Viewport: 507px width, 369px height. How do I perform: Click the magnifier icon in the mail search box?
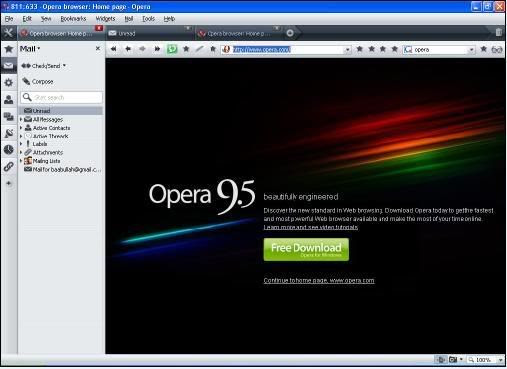(x=27, y=97)
